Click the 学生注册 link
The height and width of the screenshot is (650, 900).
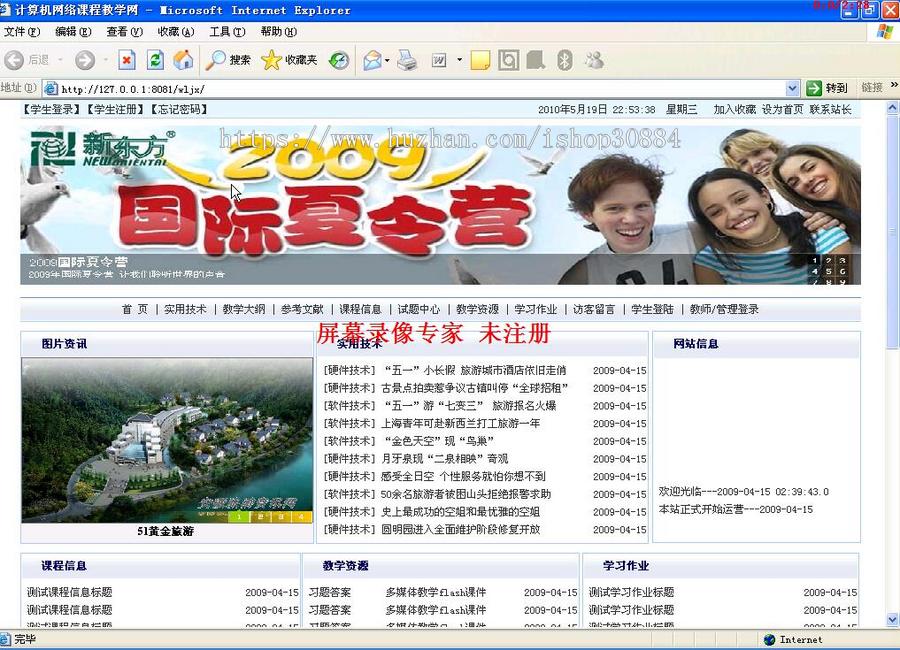115,109
